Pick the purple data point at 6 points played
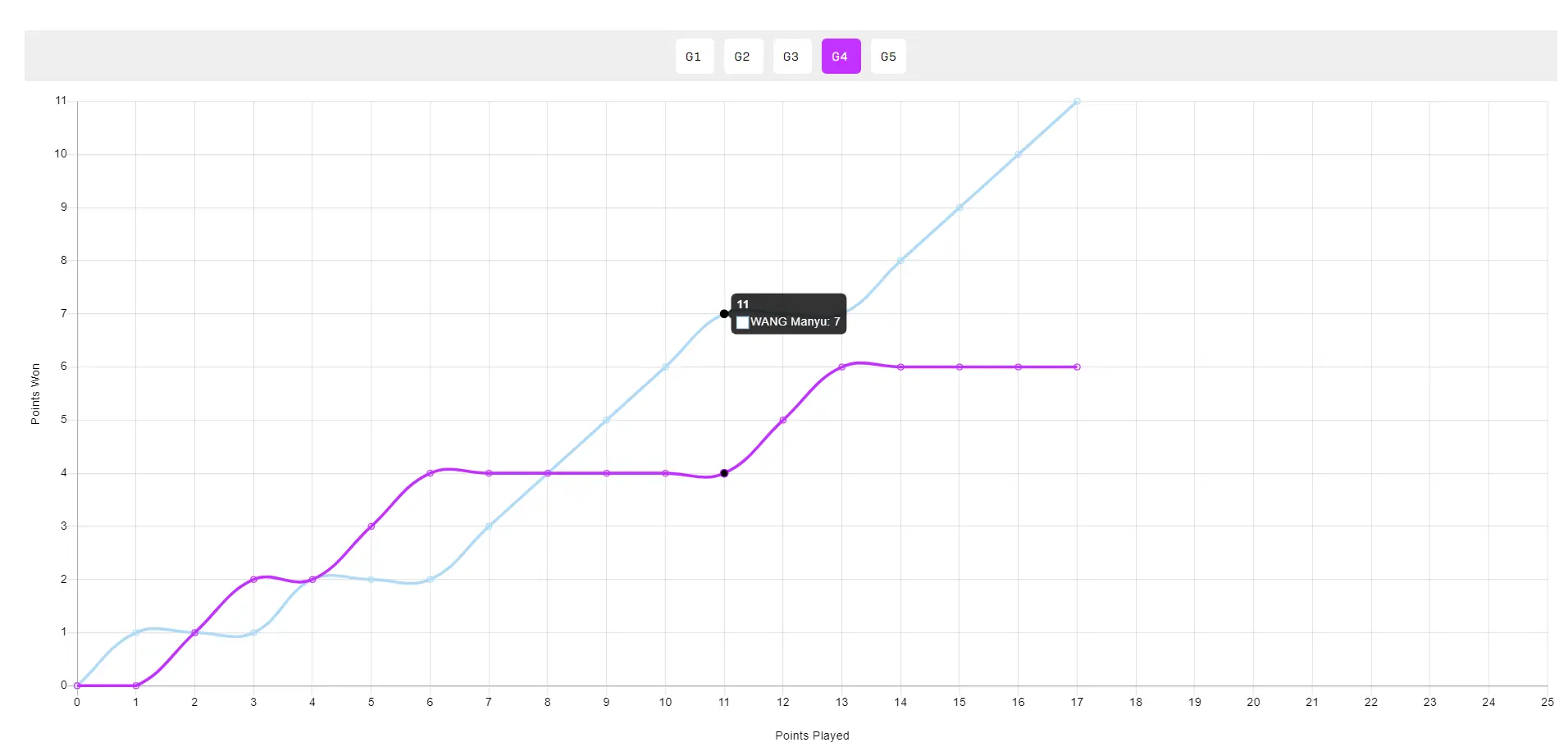 [x=430, y=473]
